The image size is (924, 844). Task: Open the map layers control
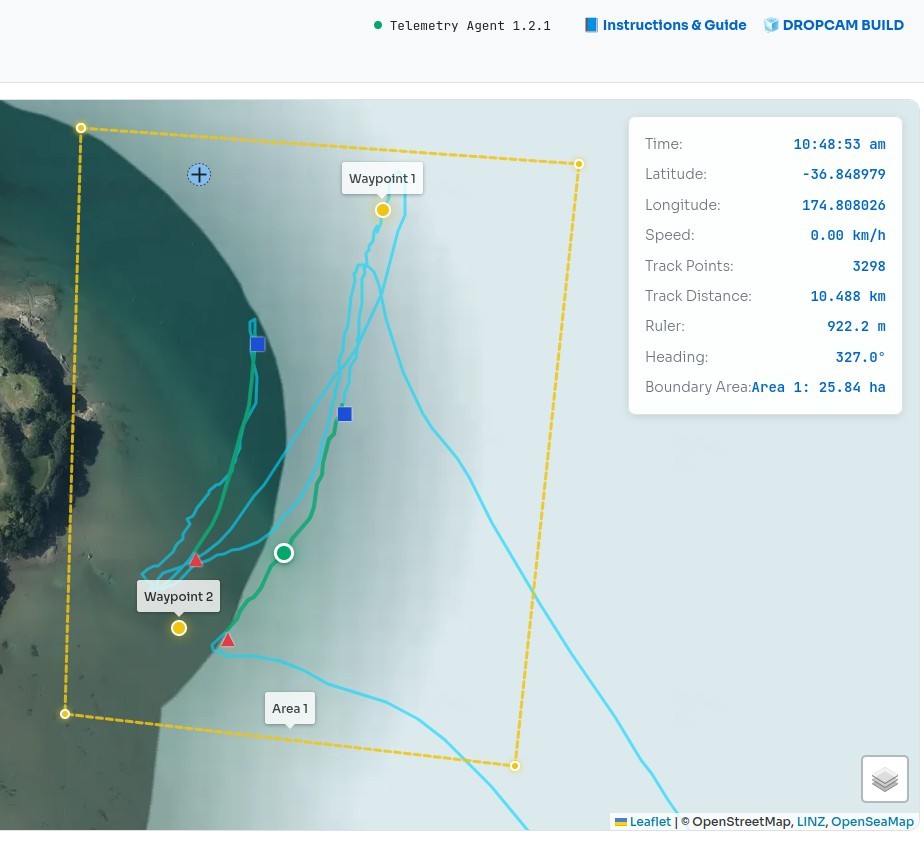tap(884, 778)
